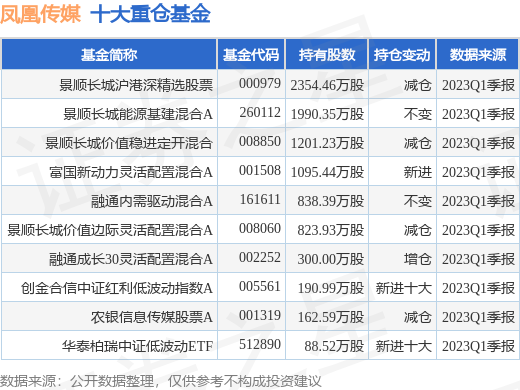Screen dimensions: 520x390
Task: Click the 数据来源 column header
Action: [x=478, y=55]
